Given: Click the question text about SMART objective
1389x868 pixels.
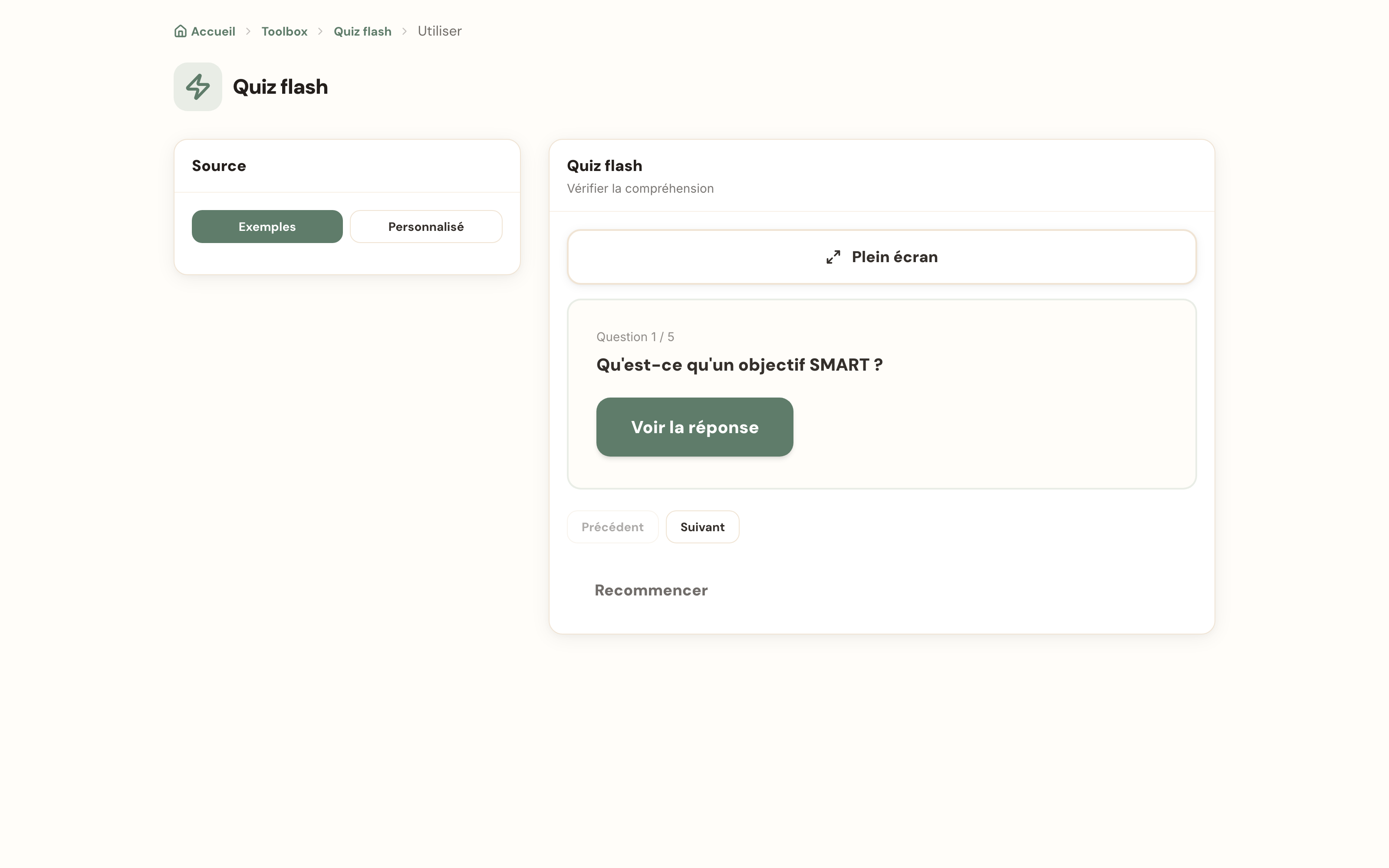Looking at the screenshot, I should pos(739,365).
